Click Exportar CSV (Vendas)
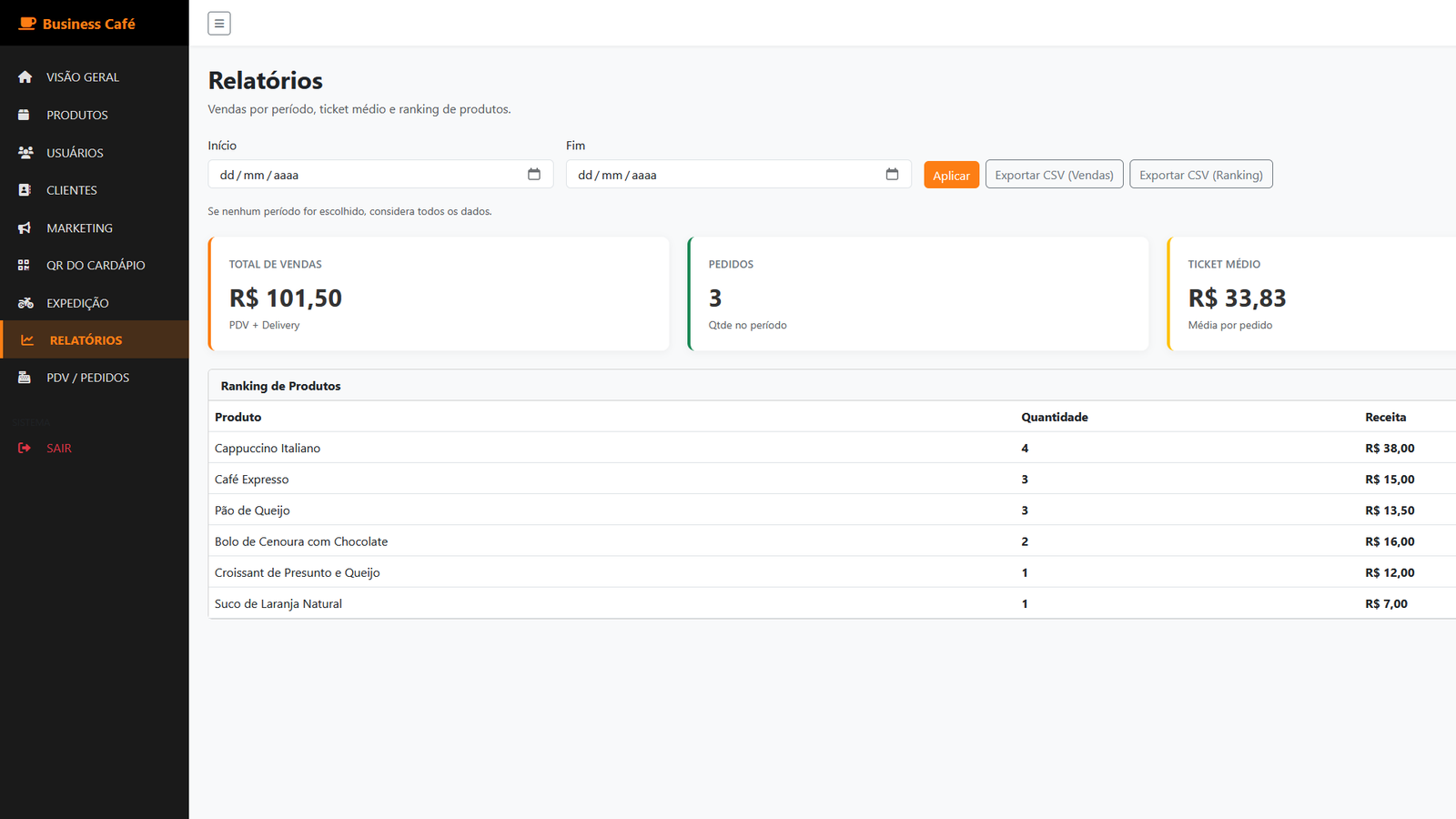 pyautogui.click(x=1053, y=174)
